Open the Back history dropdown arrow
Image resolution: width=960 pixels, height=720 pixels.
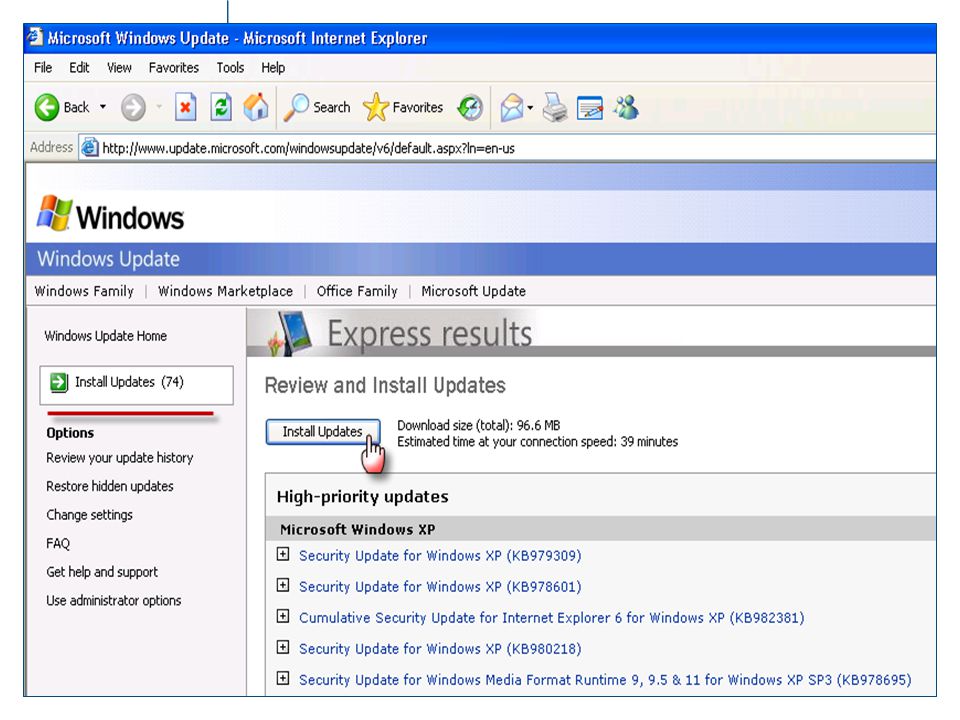click(103, 107)
